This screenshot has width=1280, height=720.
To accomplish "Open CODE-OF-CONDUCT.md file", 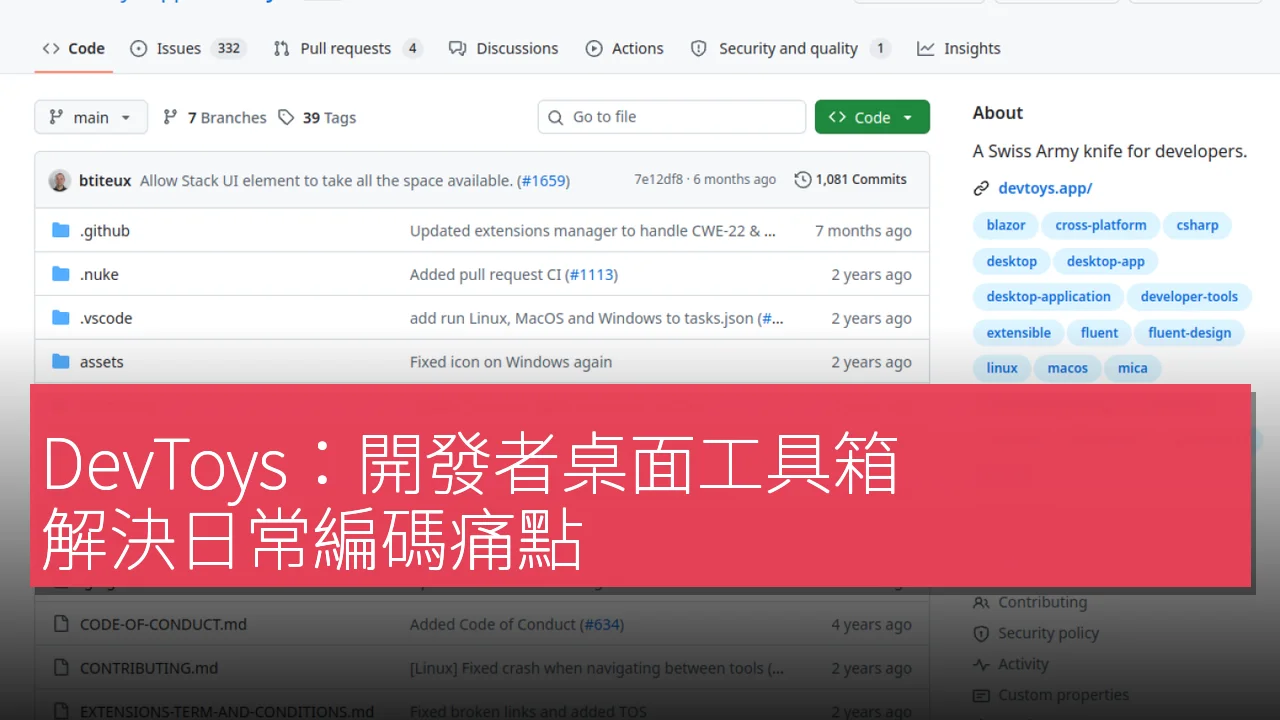I will pyautogui.click(x=163, y=624).
